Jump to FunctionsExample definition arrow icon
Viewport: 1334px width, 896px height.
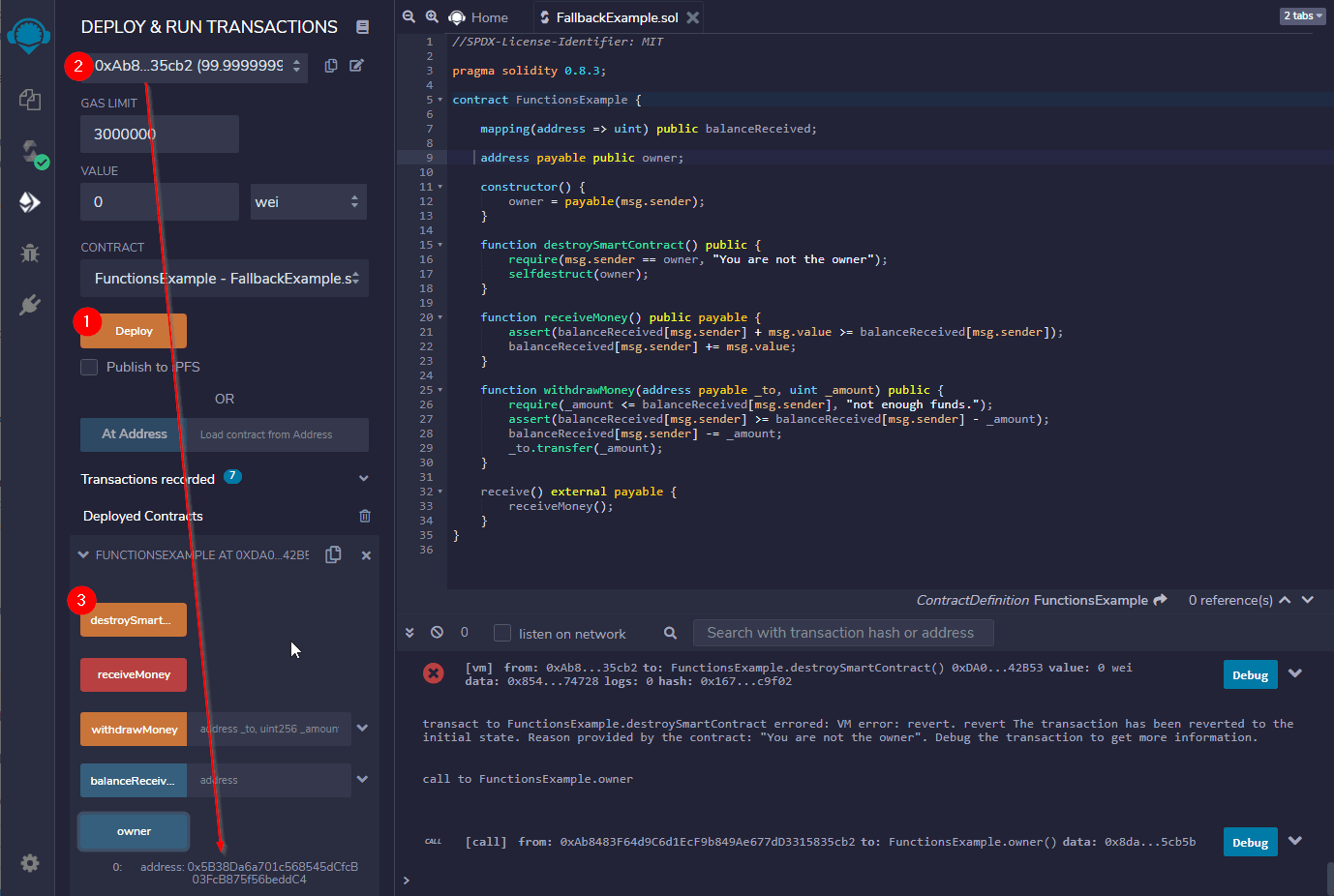(1160, 600)
